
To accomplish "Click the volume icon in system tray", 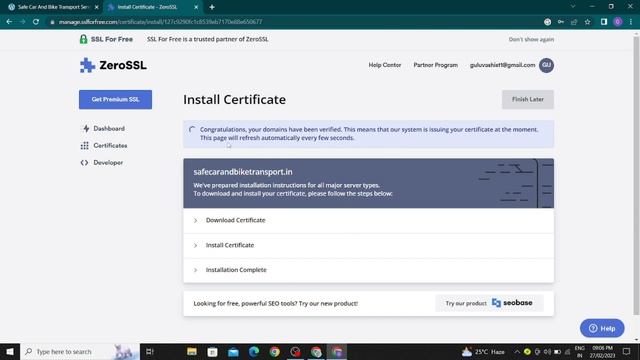I will click(547, 351).
